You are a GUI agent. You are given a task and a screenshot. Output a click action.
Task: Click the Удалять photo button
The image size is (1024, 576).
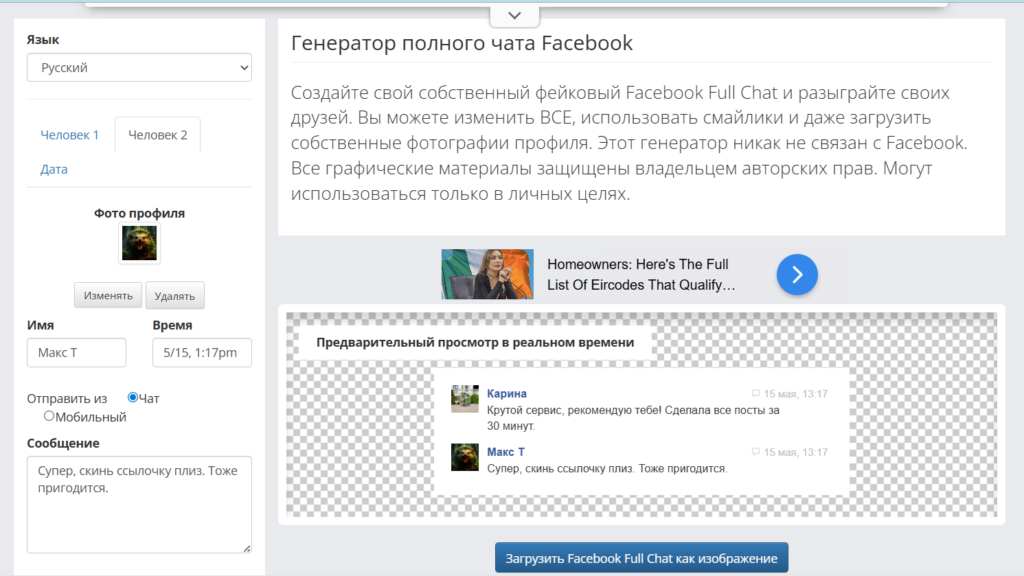174,295
